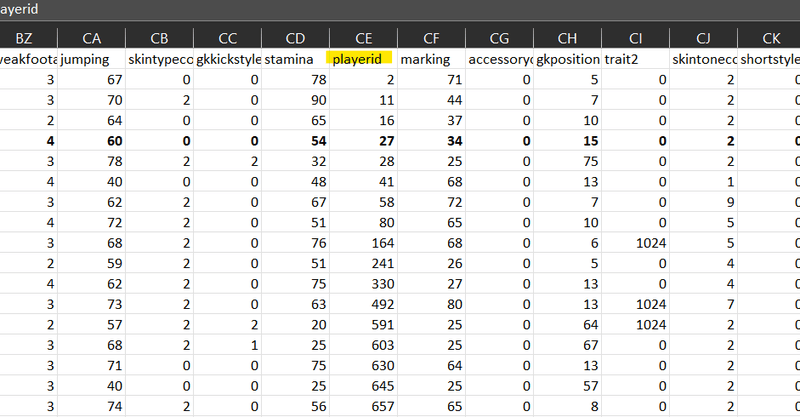The height and width of the screenshot is (417, 800).
Task: Select the playerid cell containing 603
Action: tap(363, 345)
